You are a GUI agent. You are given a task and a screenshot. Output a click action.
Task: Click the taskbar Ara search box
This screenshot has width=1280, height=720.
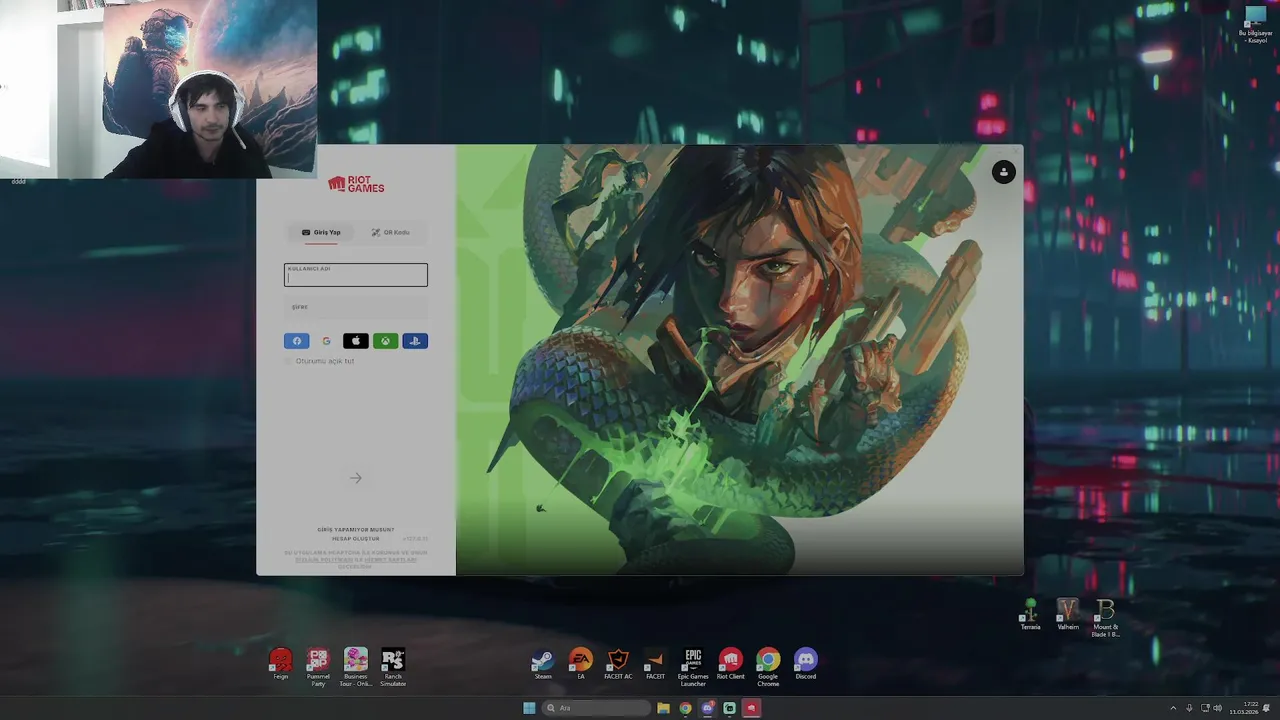click(597, 708)
